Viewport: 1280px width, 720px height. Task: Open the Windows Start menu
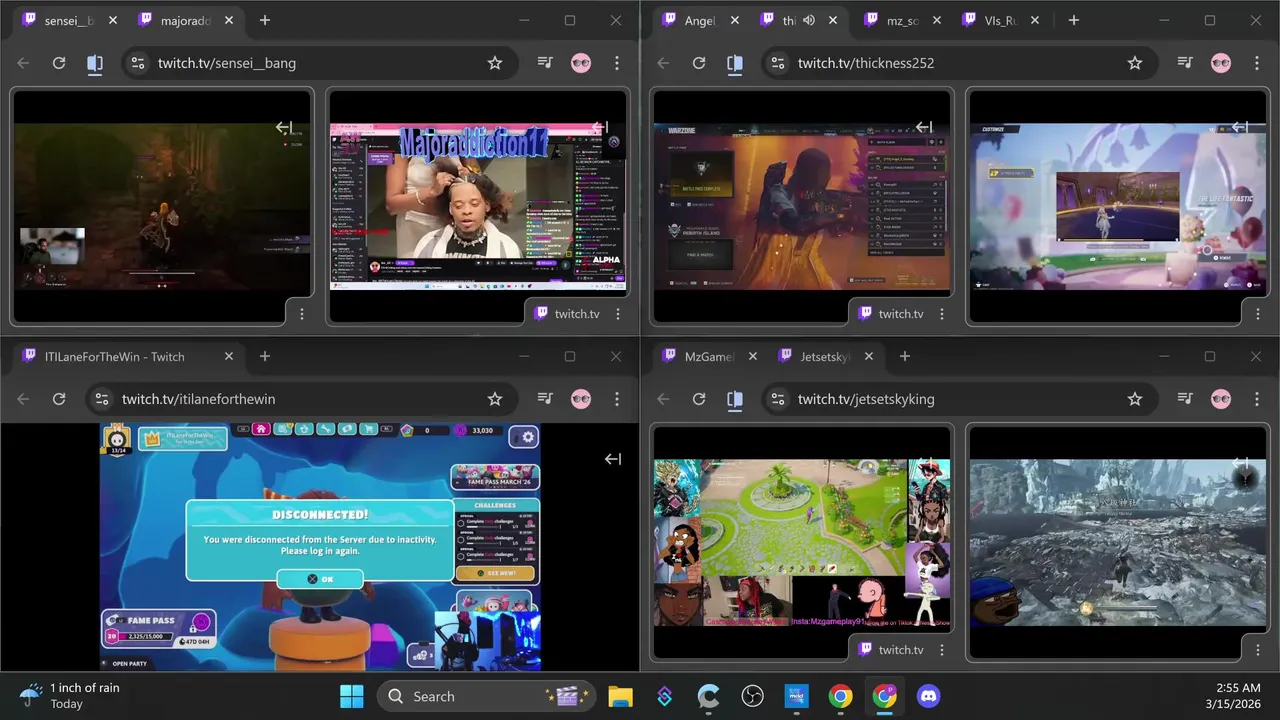(x=352, y=696)
